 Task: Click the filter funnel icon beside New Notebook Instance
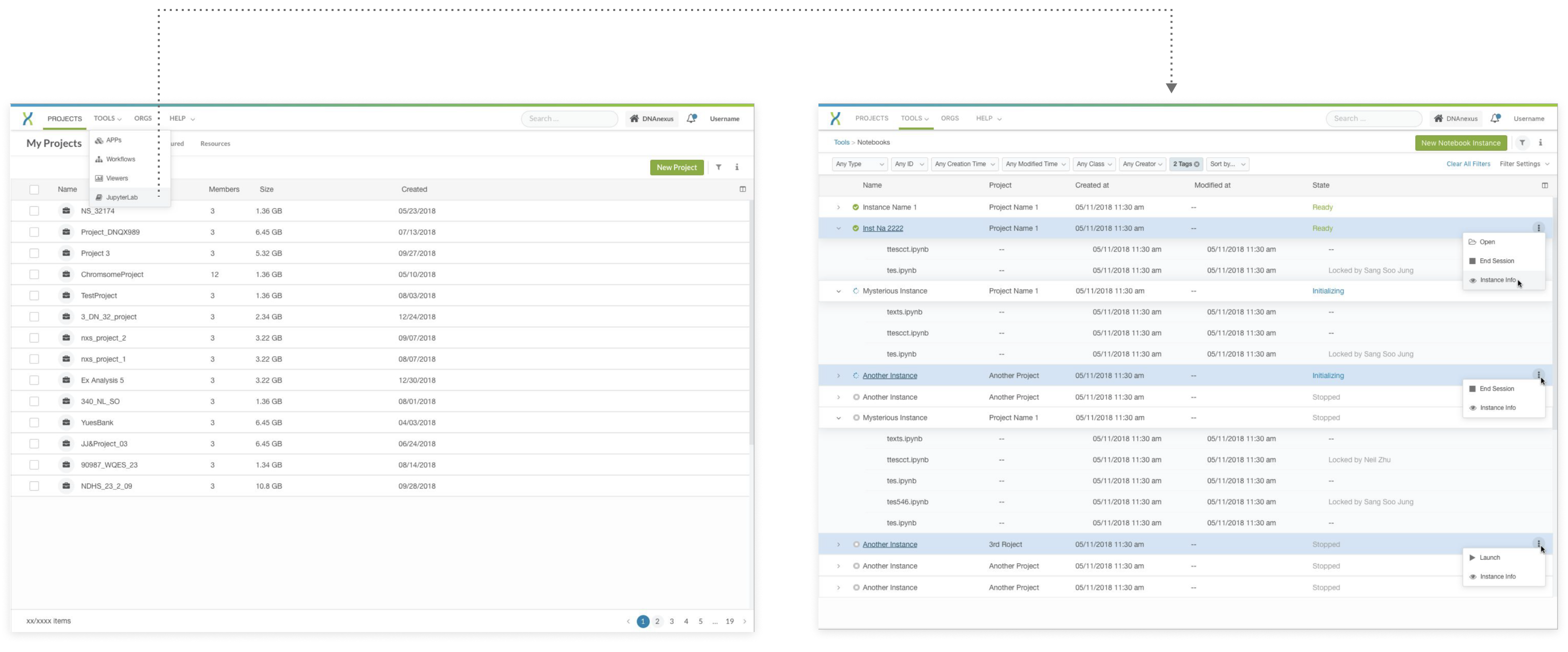click(x=1523, y=142)
